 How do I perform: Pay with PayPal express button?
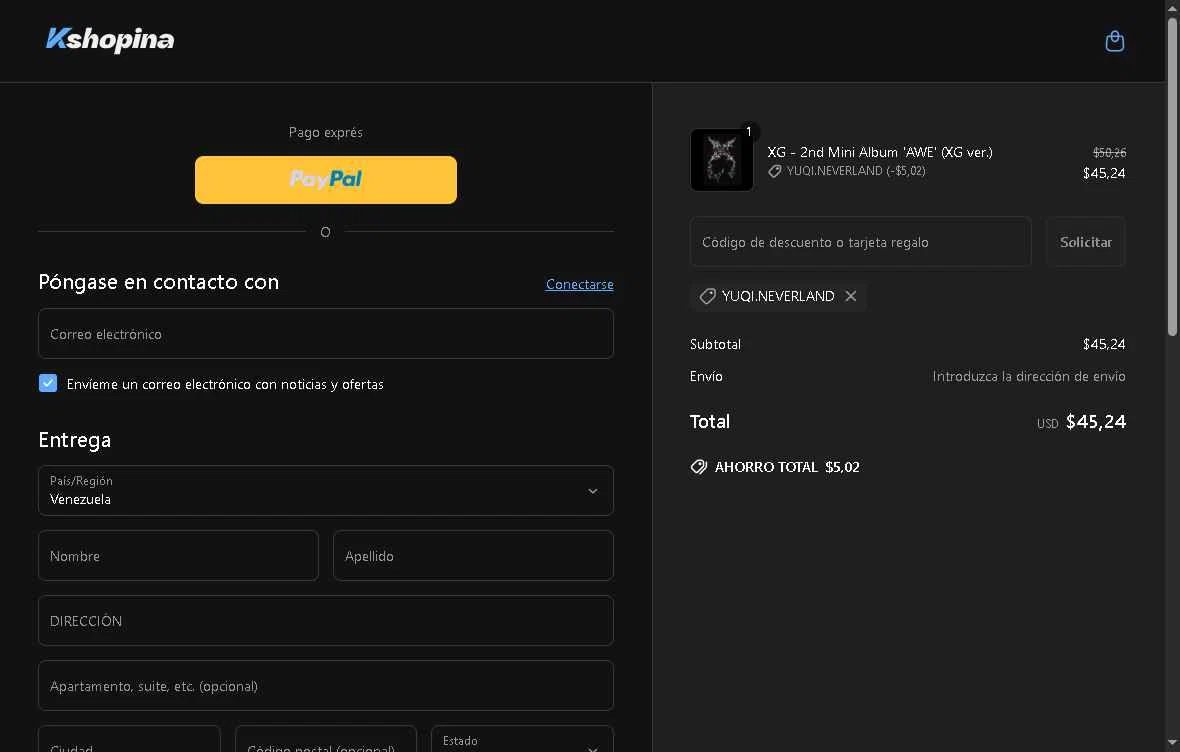pyautogui.click(x=326, y=180)
